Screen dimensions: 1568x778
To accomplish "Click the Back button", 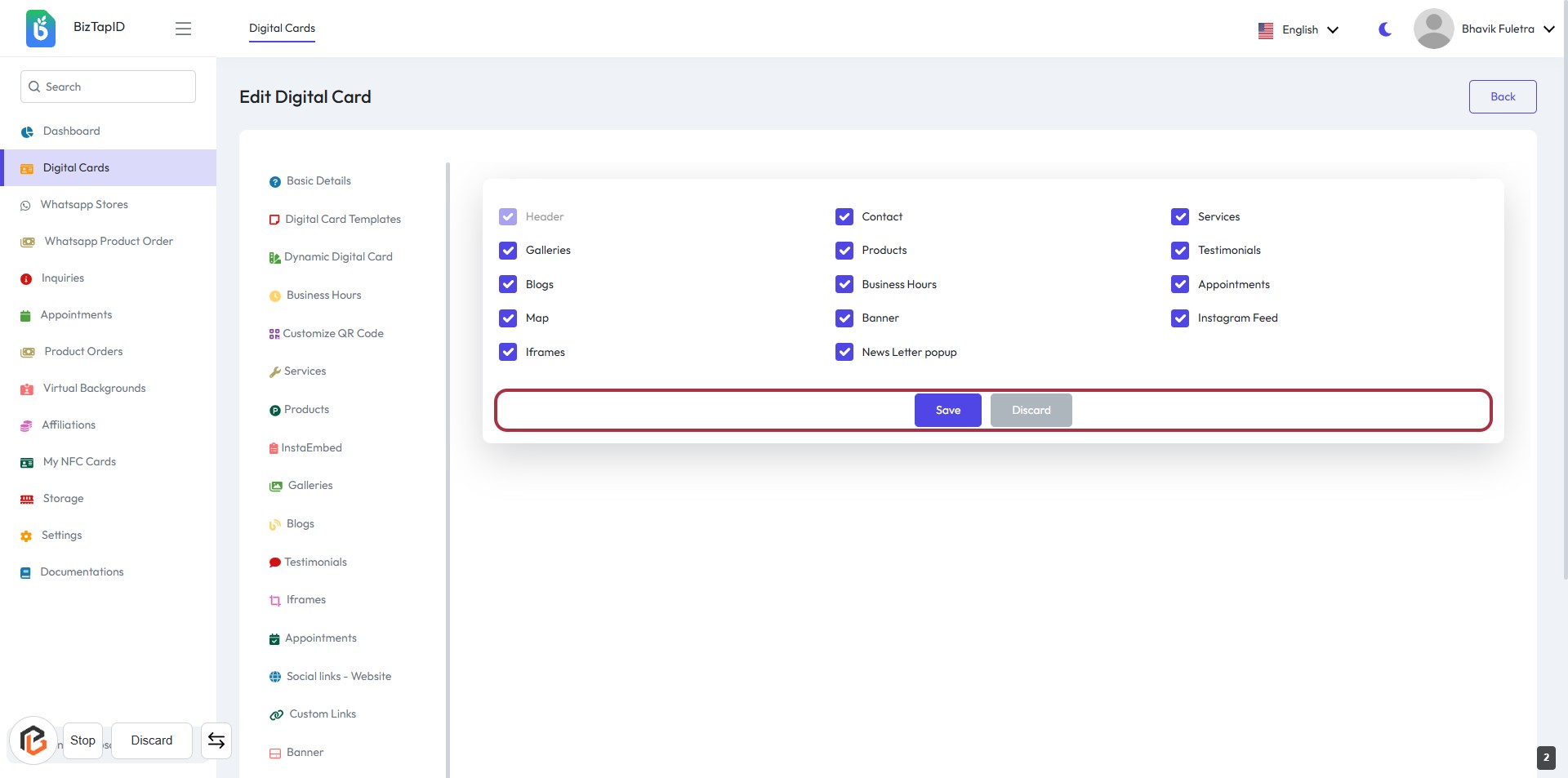I will pos(1502,96).
